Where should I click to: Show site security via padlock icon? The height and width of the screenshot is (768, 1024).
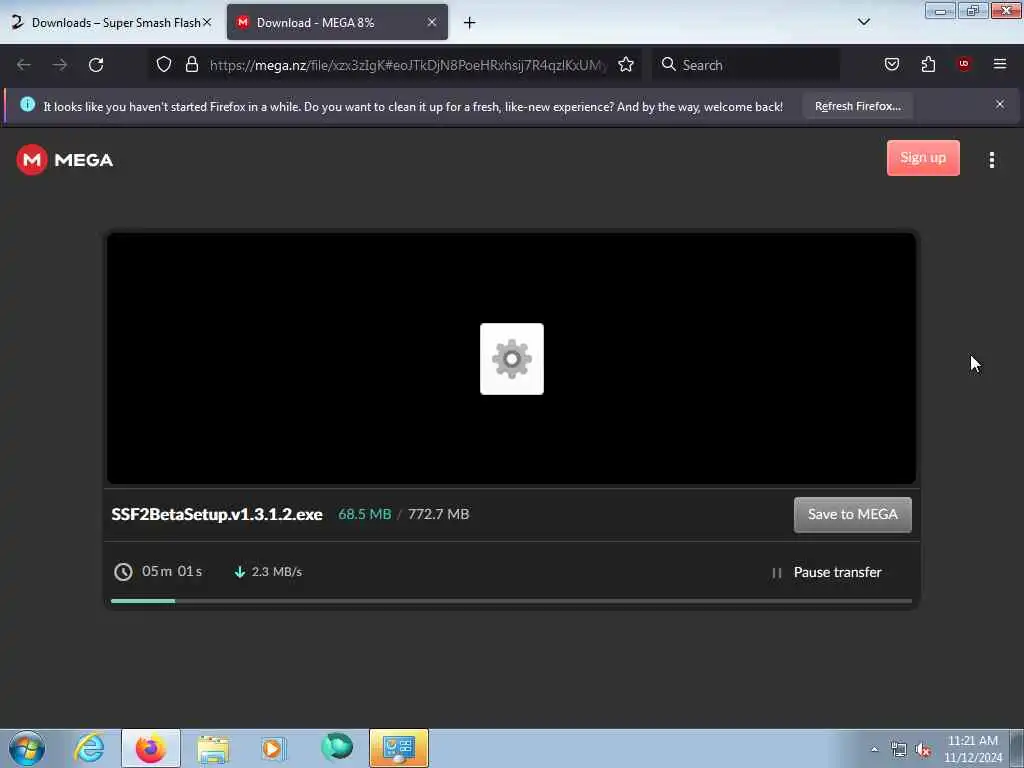pos(191,64)
